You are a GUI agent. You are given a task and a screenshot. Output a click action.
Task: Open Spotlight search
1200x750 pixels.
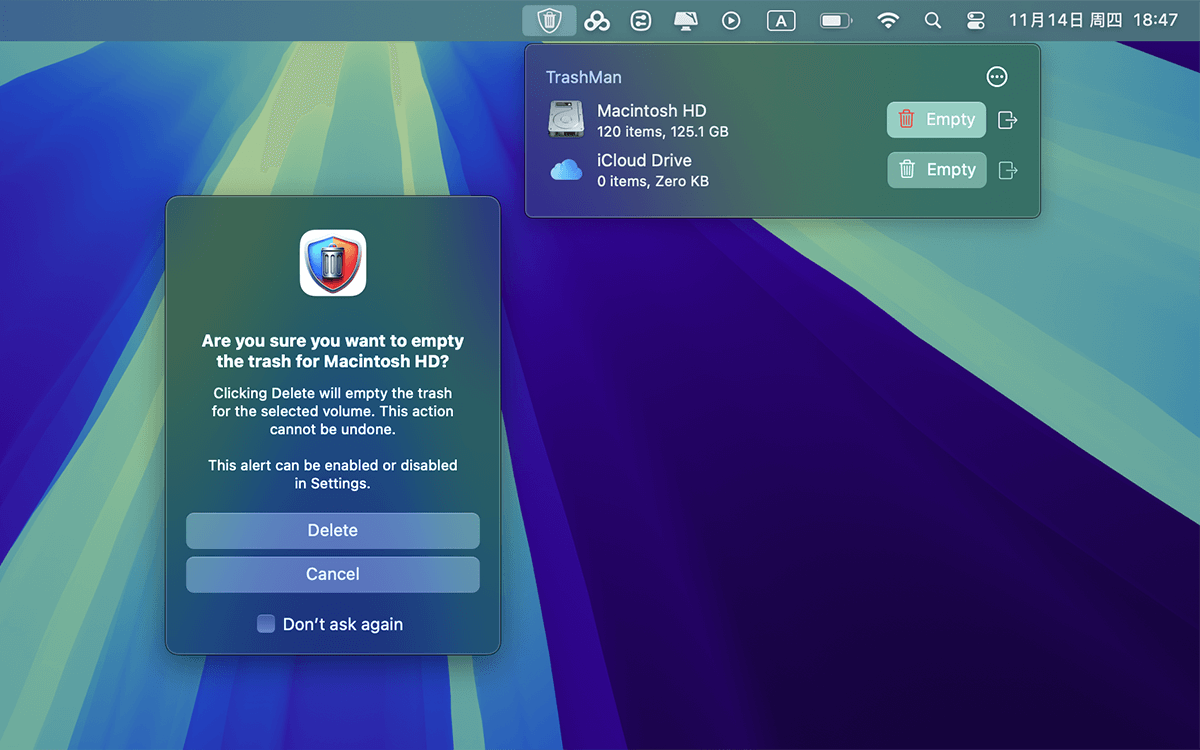pos(933,20)
